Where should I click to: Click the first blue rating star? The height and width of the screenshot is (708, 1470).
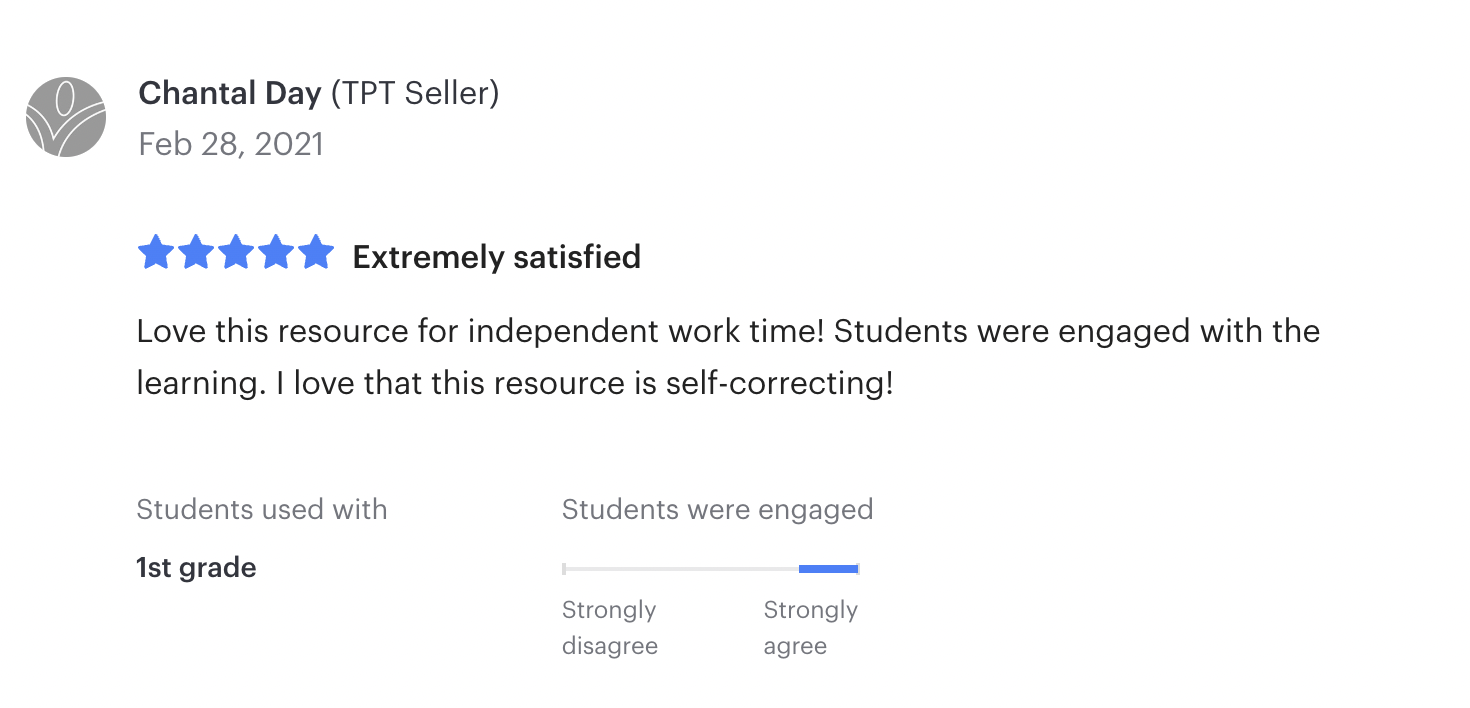coord(155,253)
